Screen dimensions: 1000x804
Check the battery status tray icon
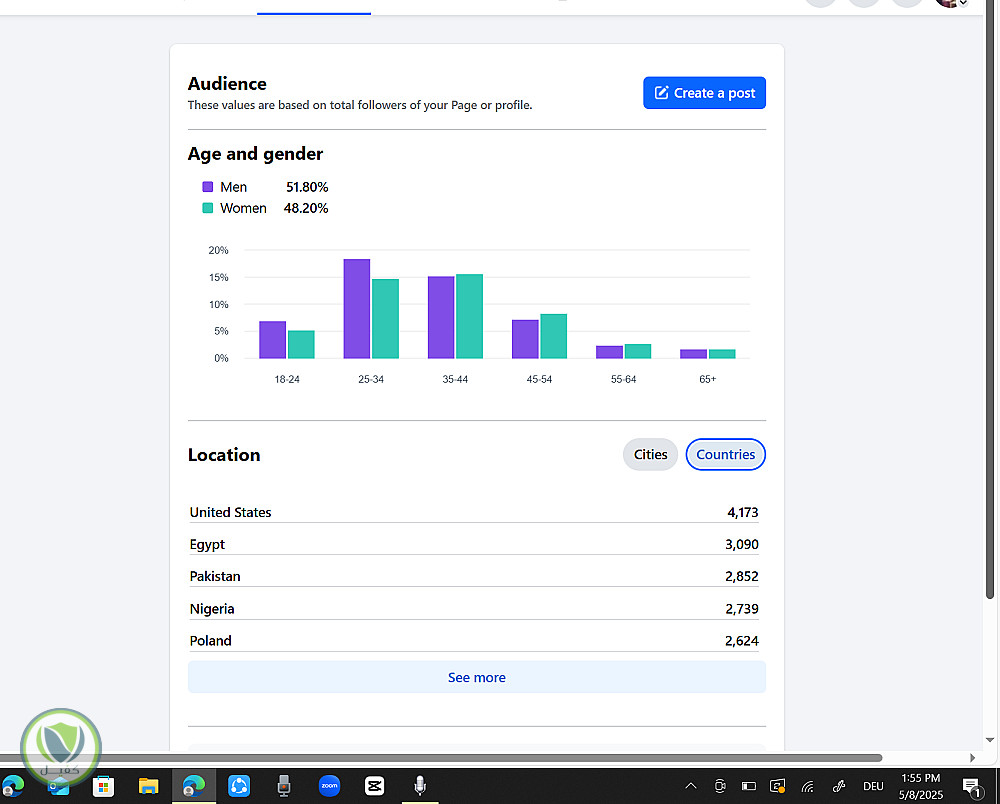coord(749,786)
